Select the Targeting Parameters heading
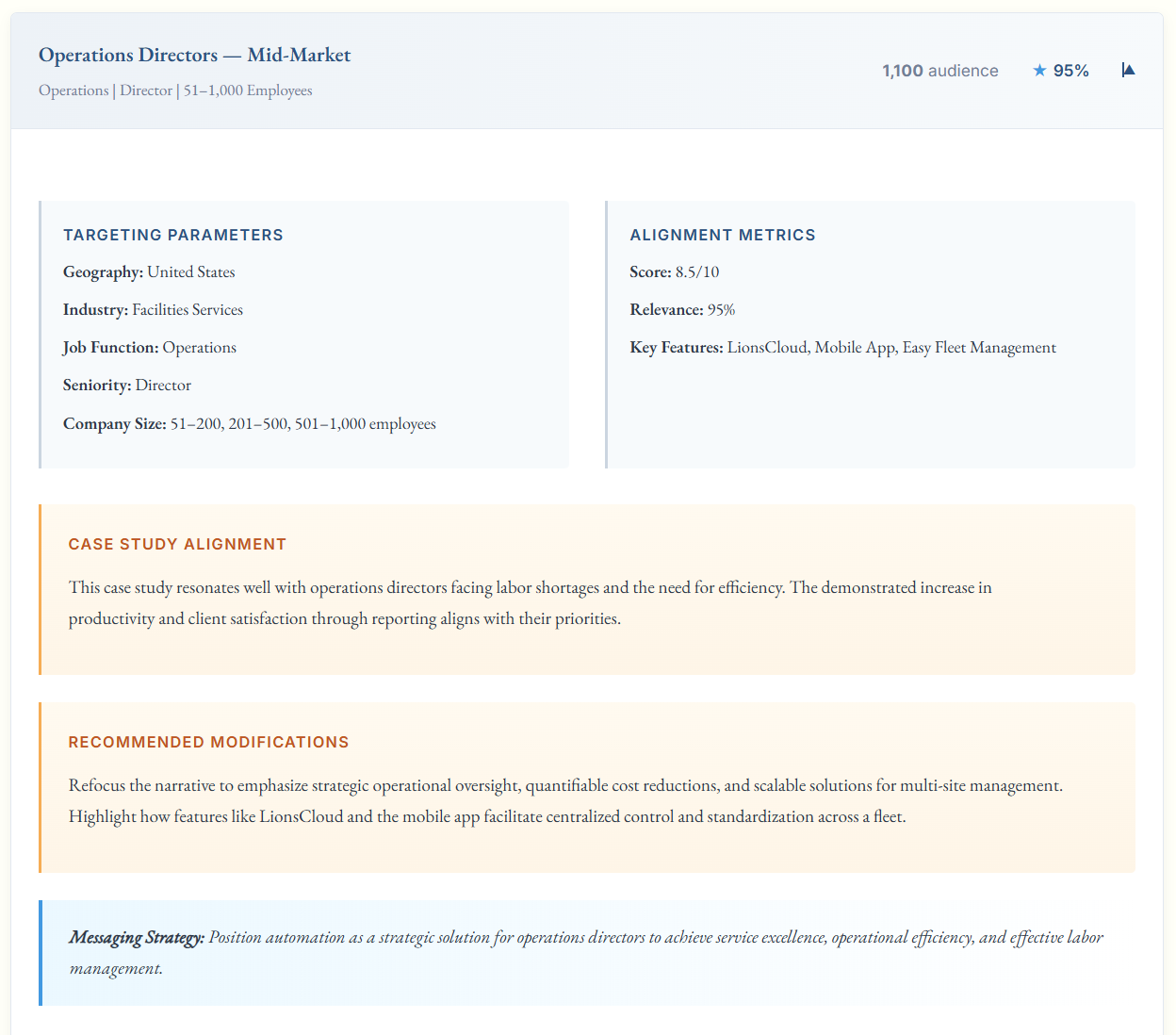Screen dimensions: 1176x1035 point(172,235)
